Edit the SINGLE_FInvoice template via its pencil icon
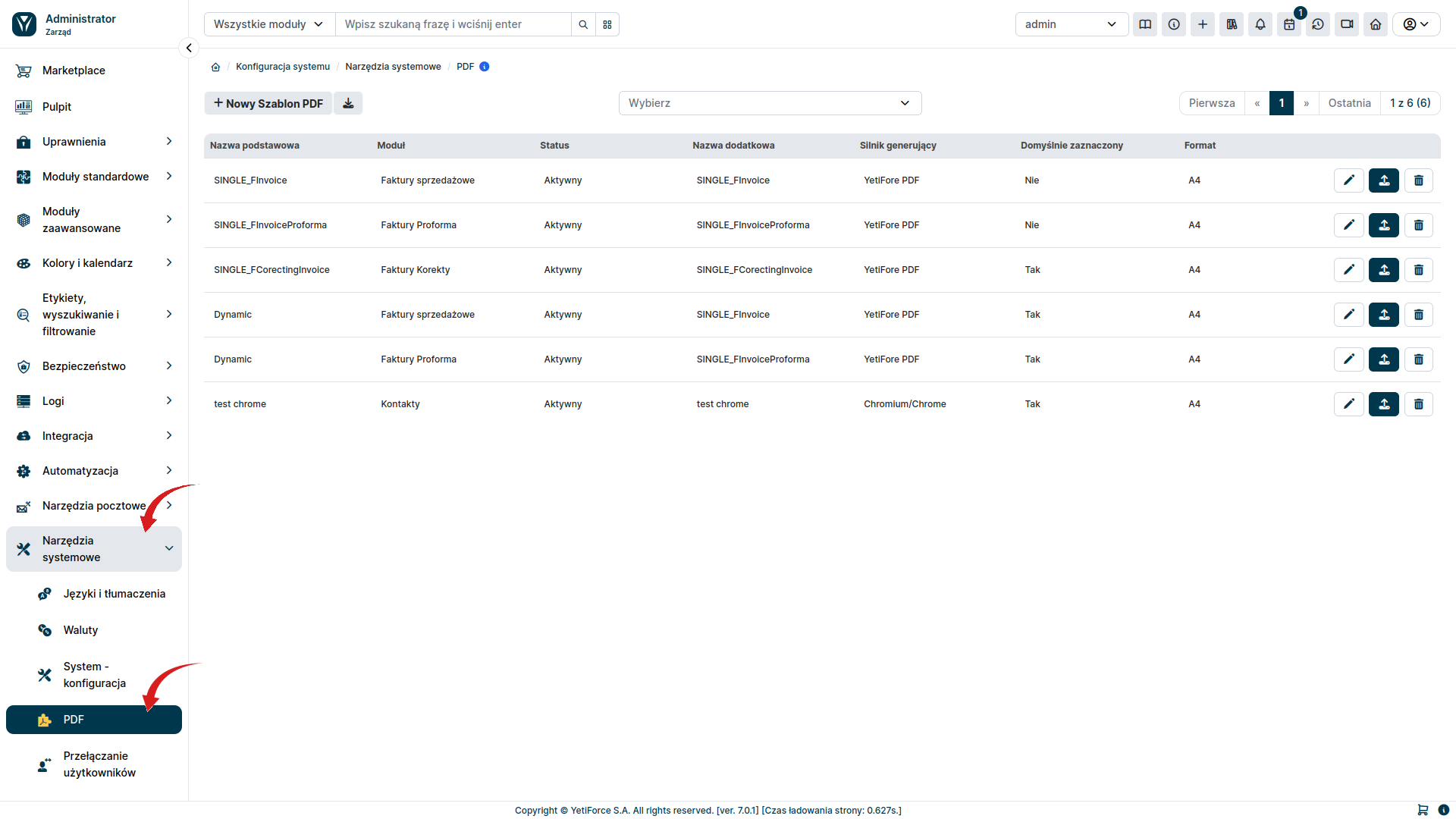Screen dimensions: 1456x819 point(1348,180)
